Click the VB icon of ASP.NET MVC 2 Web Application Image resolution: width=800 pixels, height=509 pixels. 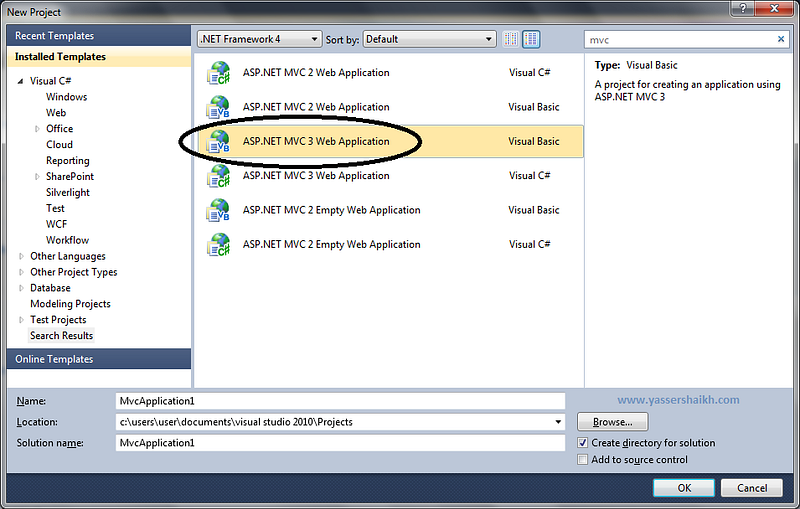tap(218, 107)
